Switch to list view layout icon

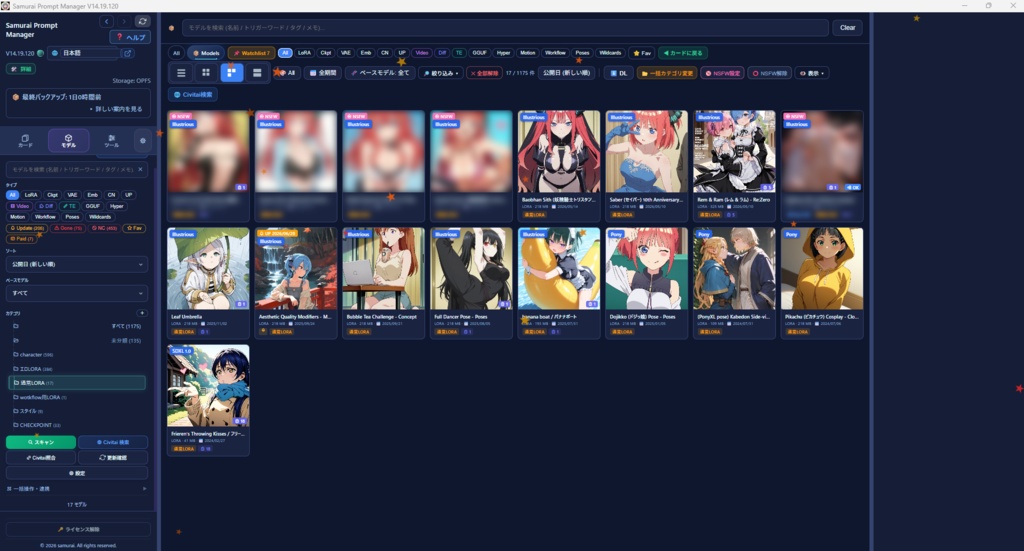click(x=182, y=72)
